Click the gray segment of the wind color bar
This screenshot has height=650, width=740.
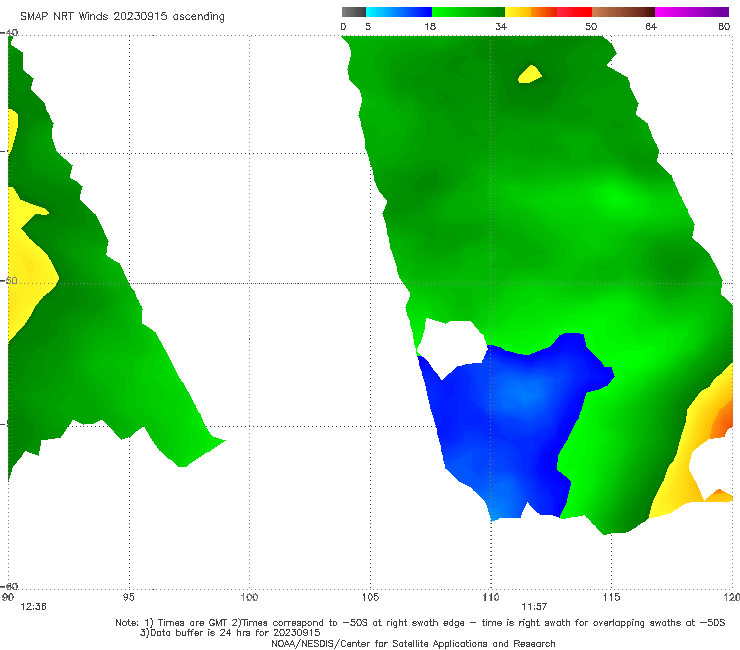click(353, 12)
